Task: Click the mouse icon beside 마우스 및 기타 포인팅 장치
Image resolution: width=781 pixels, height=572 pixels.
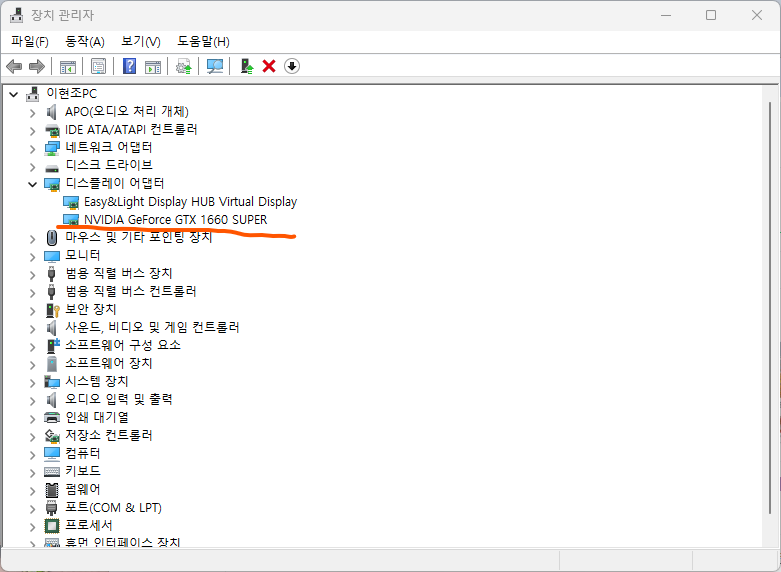Action: point(52,238)
